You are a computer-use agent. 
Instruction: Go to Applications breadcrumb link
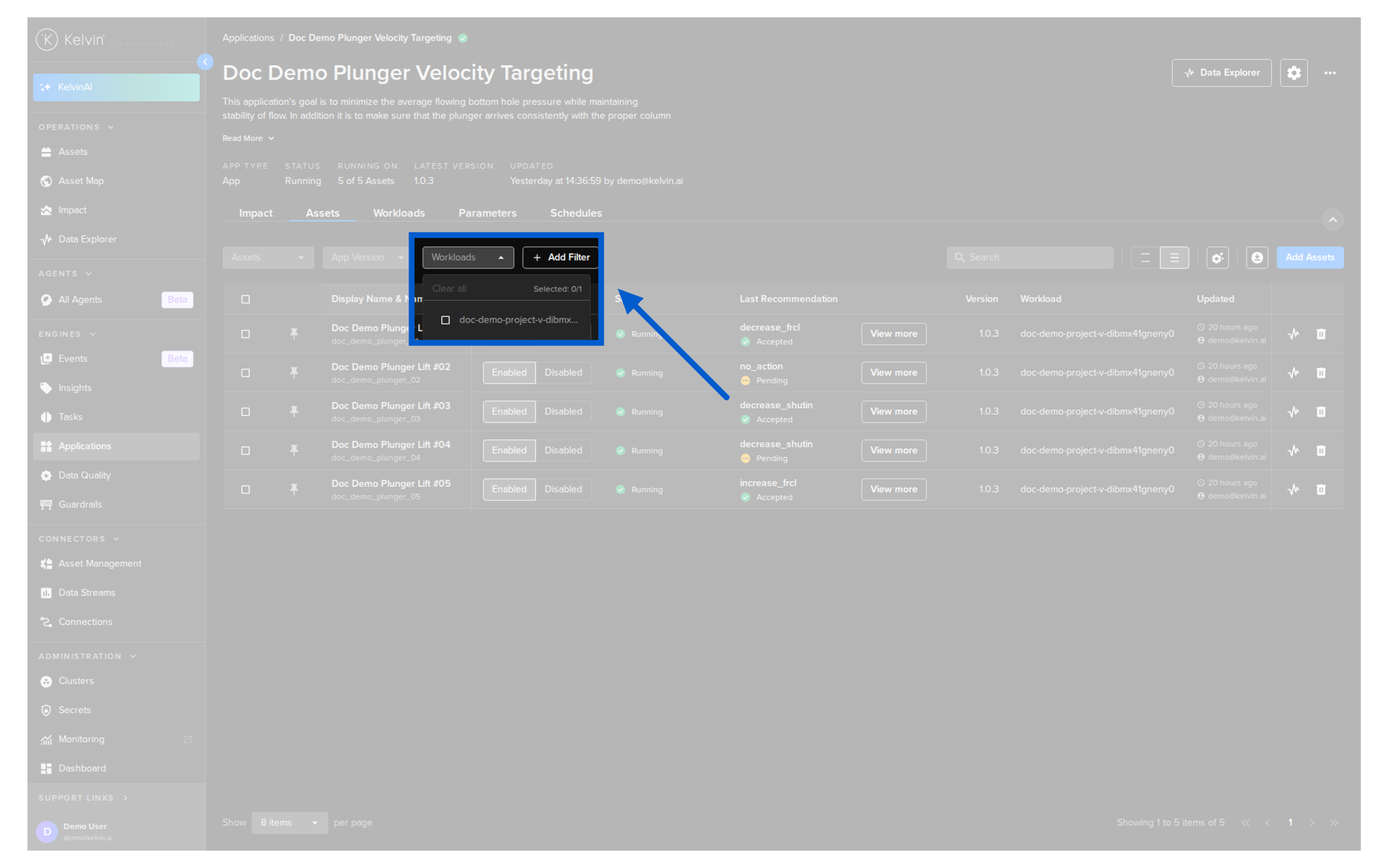(x=248, y=38)
